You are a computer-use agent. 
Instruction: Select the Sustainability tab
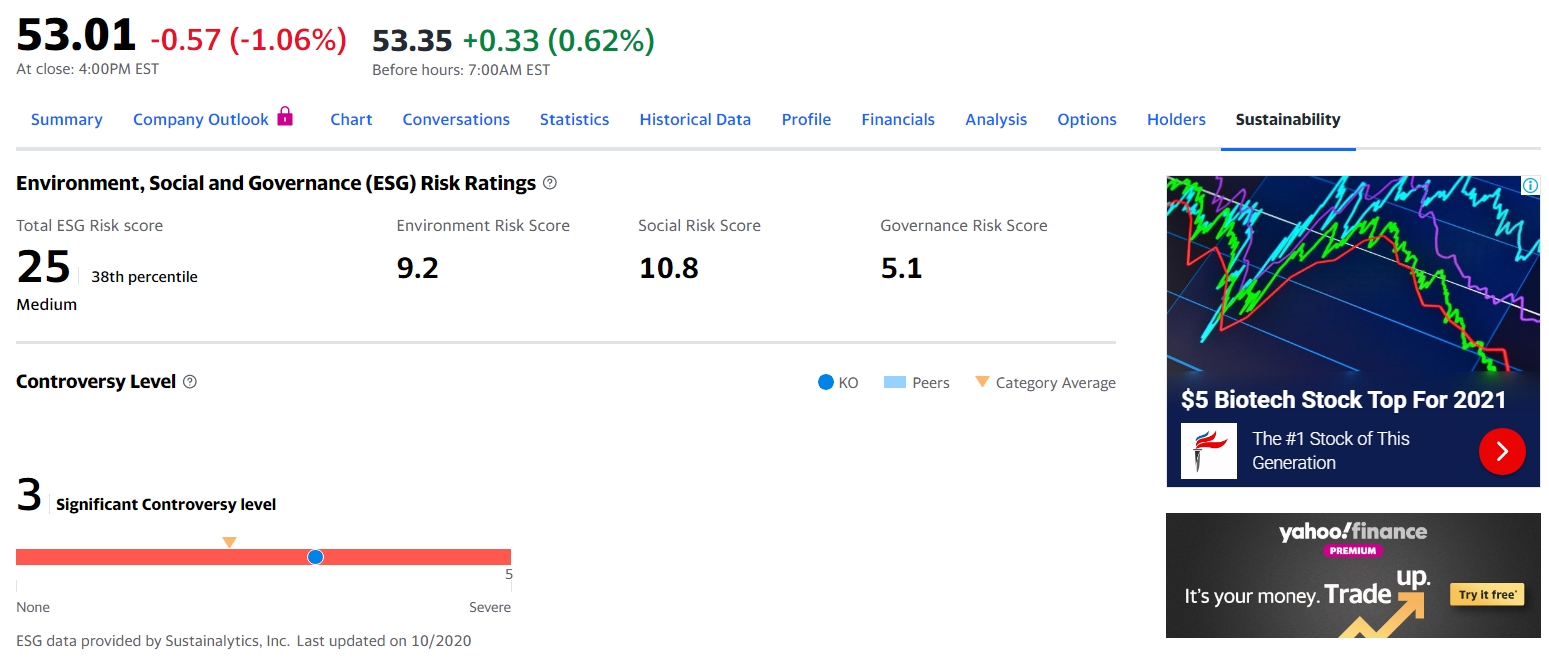1288,119
